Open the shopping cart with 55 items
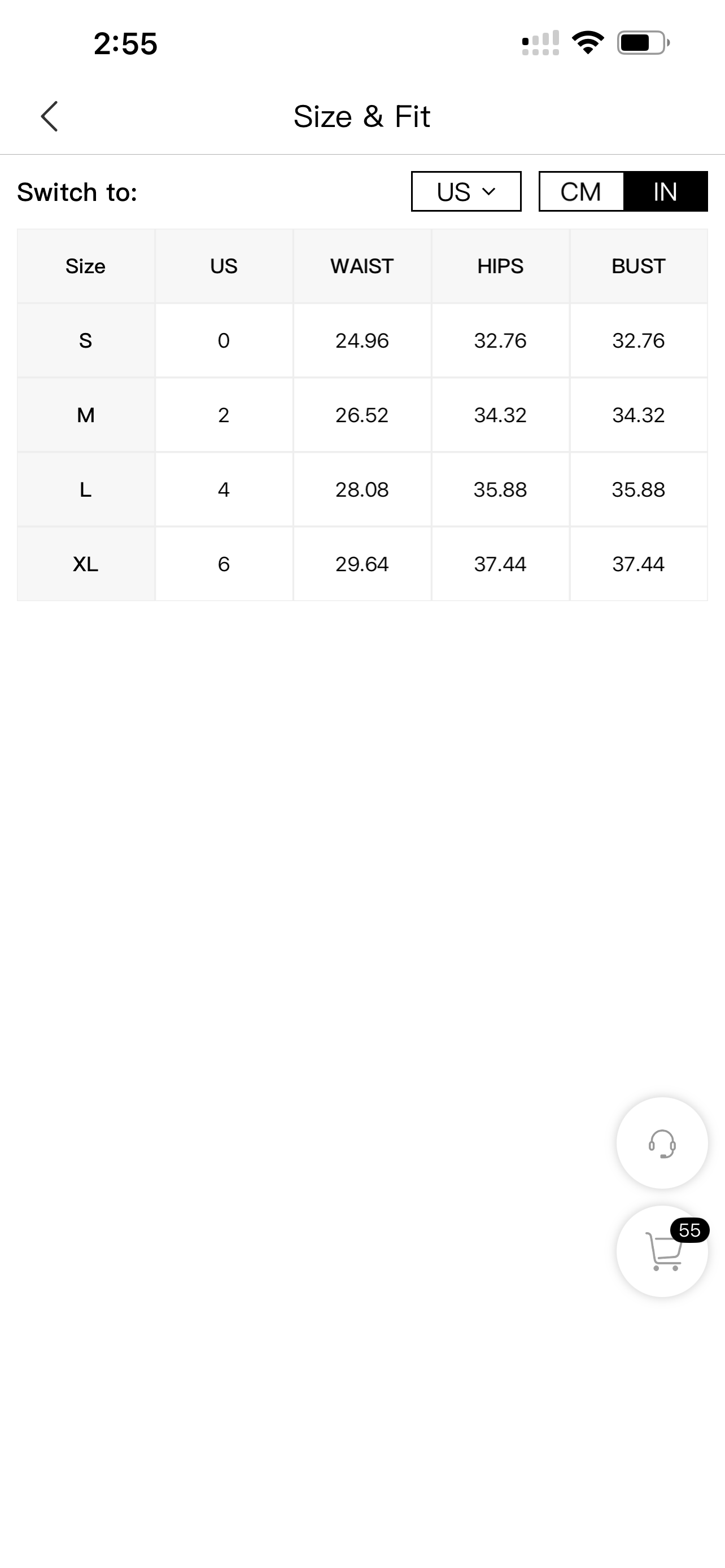The height and width of the screenshot is (1568, 725). pyautogui.click(x=662, y=1251)
